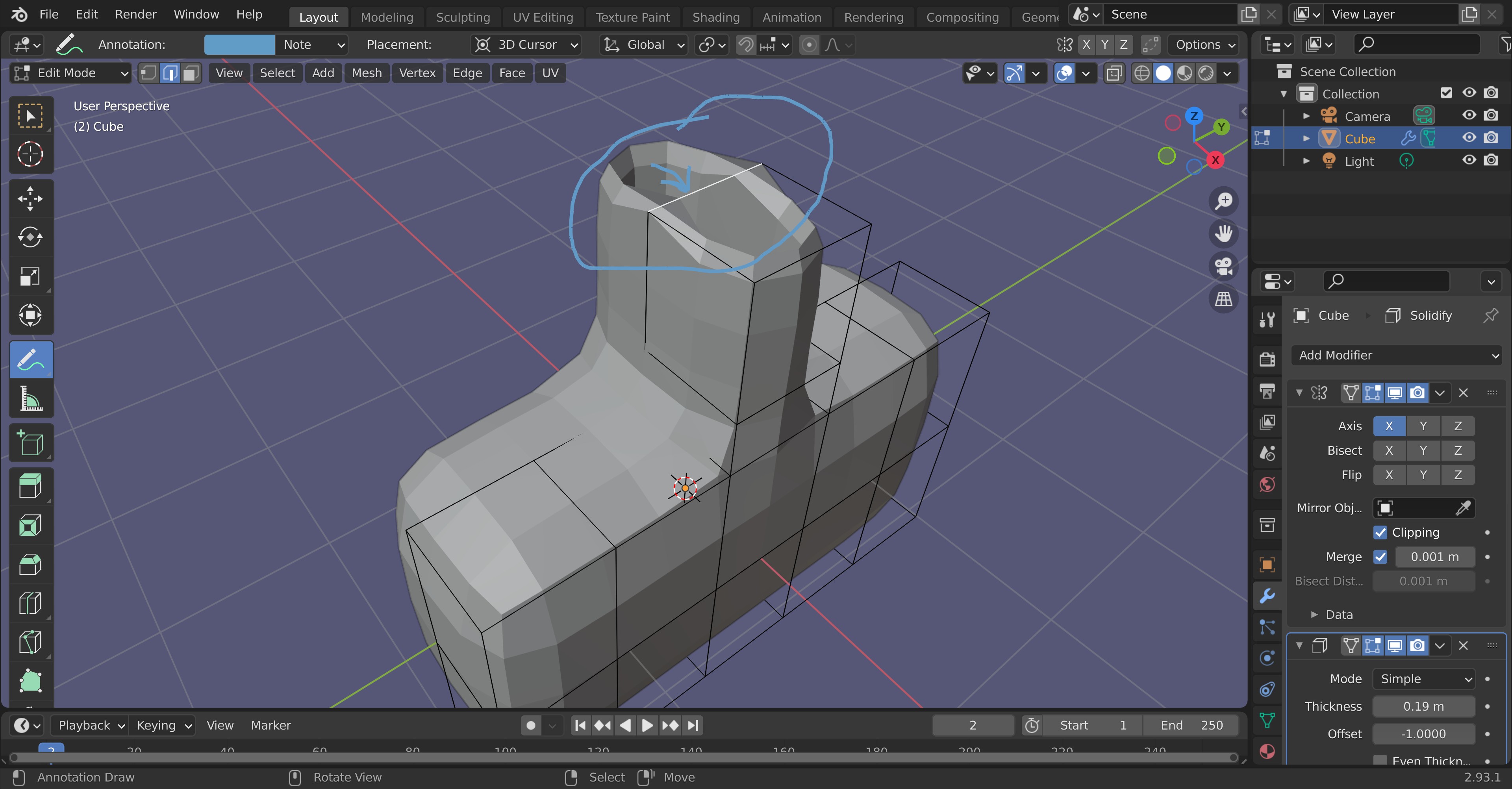The height and width of the screenshot is (789, 1512).
Task: Switch perspective/orthographic grid icon
Action: (x=1224, y=299)
